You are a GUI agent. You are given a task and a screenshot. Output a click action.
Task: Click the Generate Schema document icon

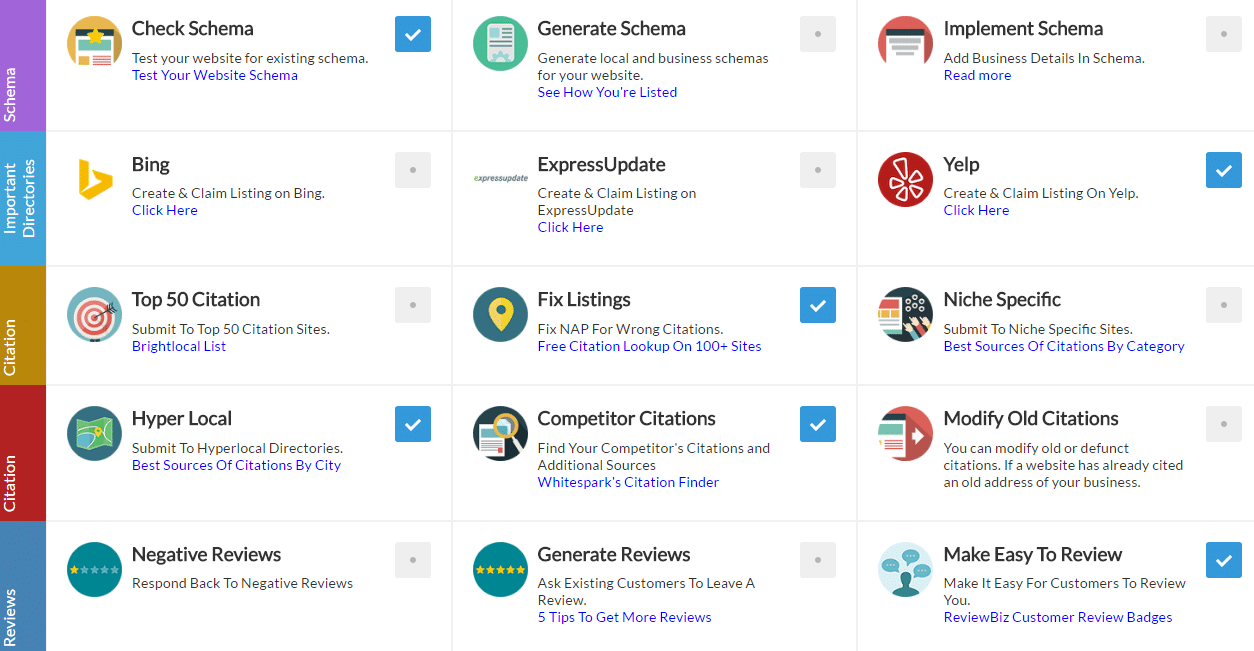tap(500, 43)
